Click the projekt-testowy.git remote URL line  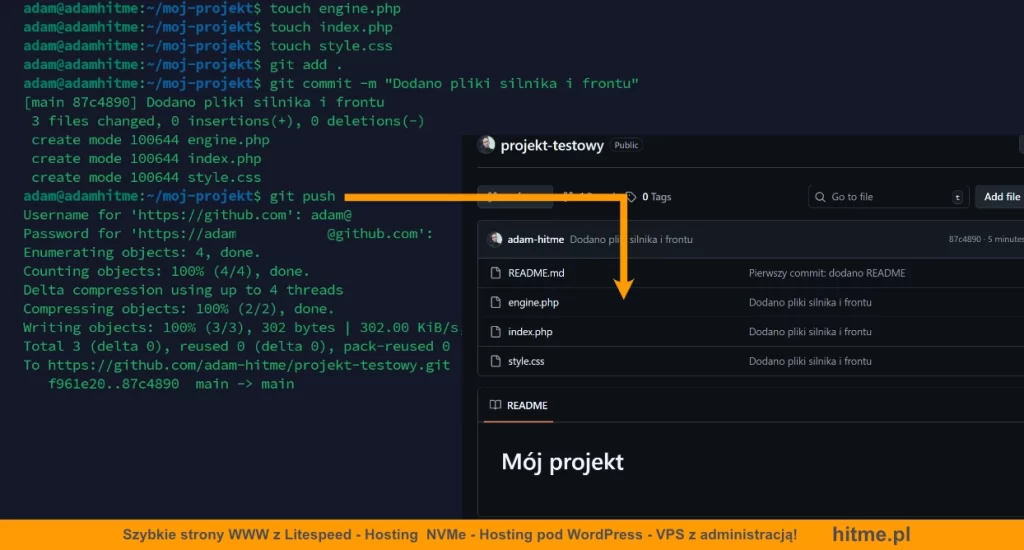[236, 366]
